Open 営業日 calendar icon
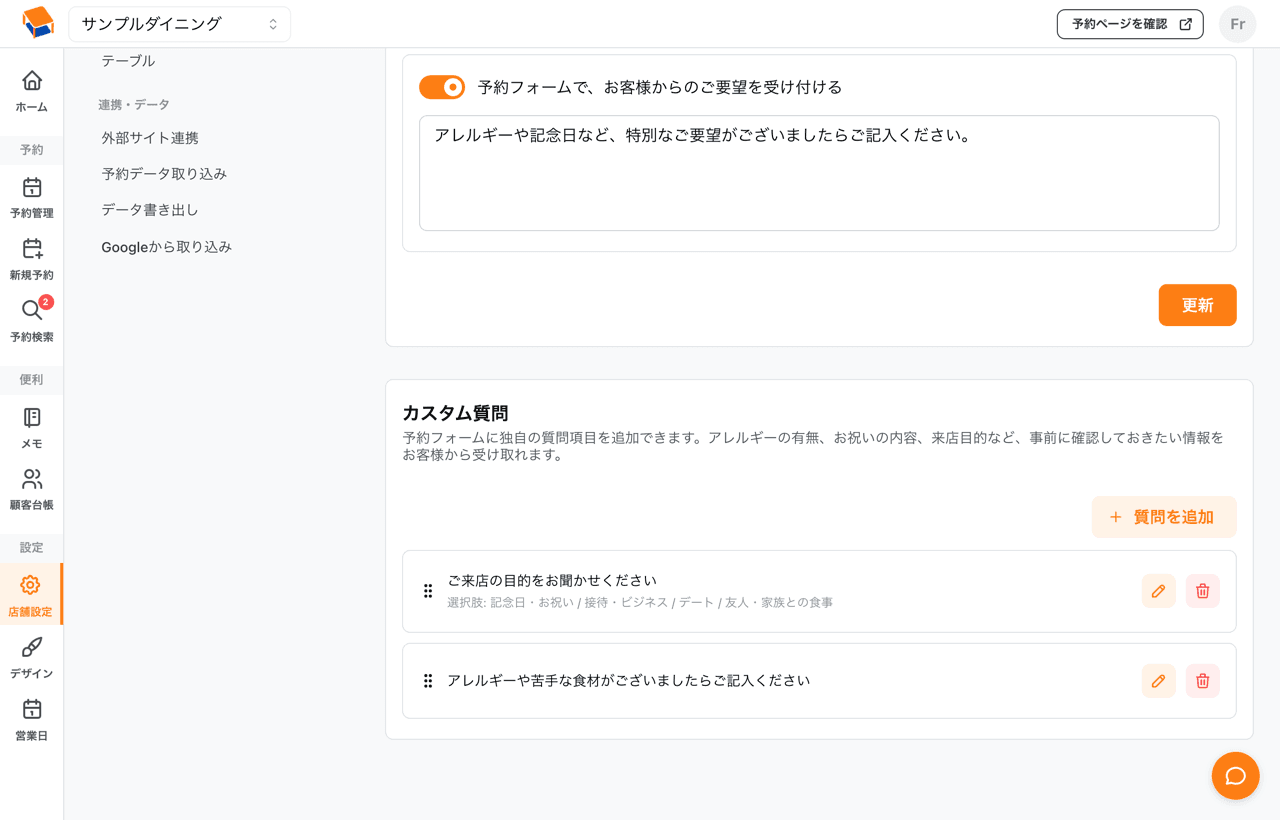 point(32,709)
